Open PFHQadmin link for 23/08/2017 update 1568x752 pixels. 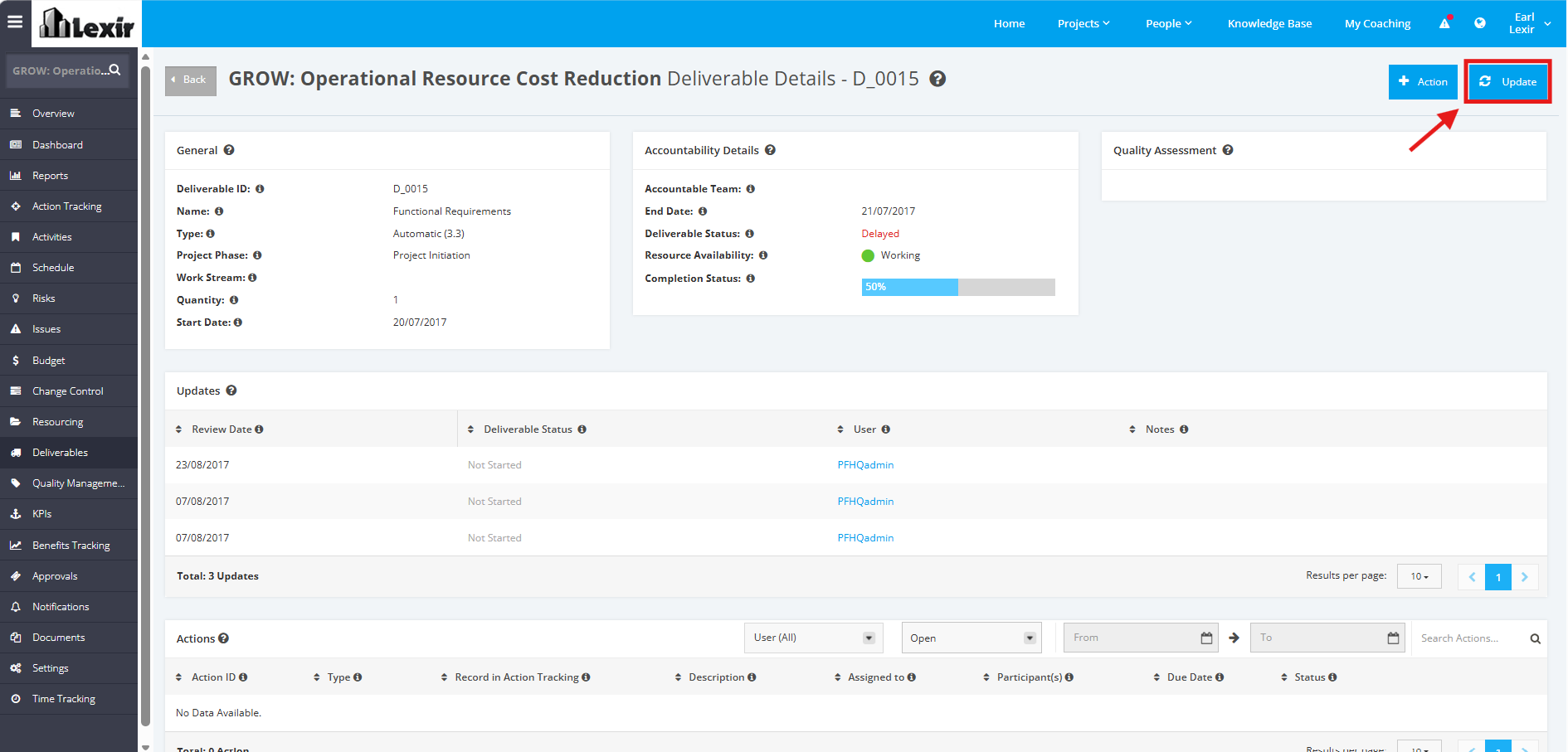[x=865, y=465]
